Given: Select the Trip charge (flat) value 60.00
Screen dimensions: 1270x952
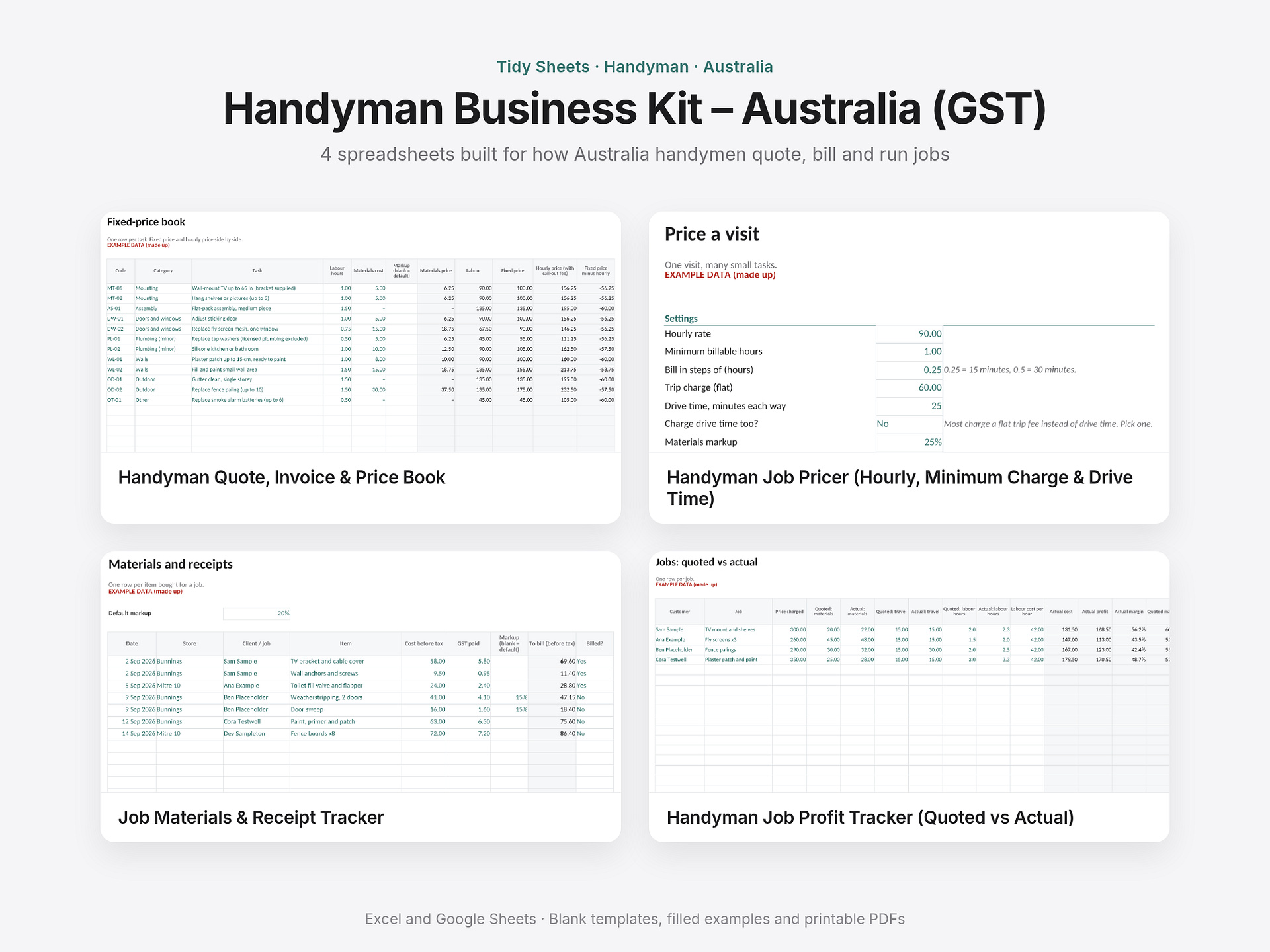Looking at the screenshot, I should click(x=910, y=388).
